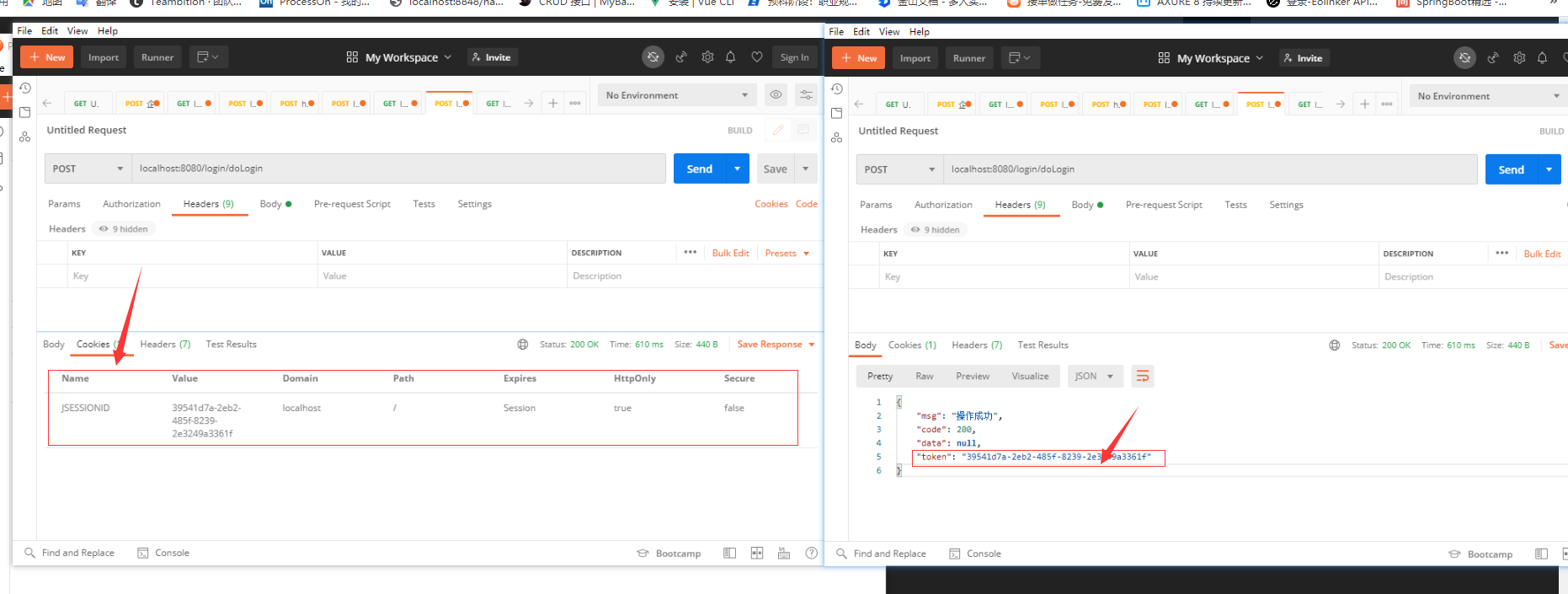
Task: Click heart icon in left Postman header
Action: [757, 57]
